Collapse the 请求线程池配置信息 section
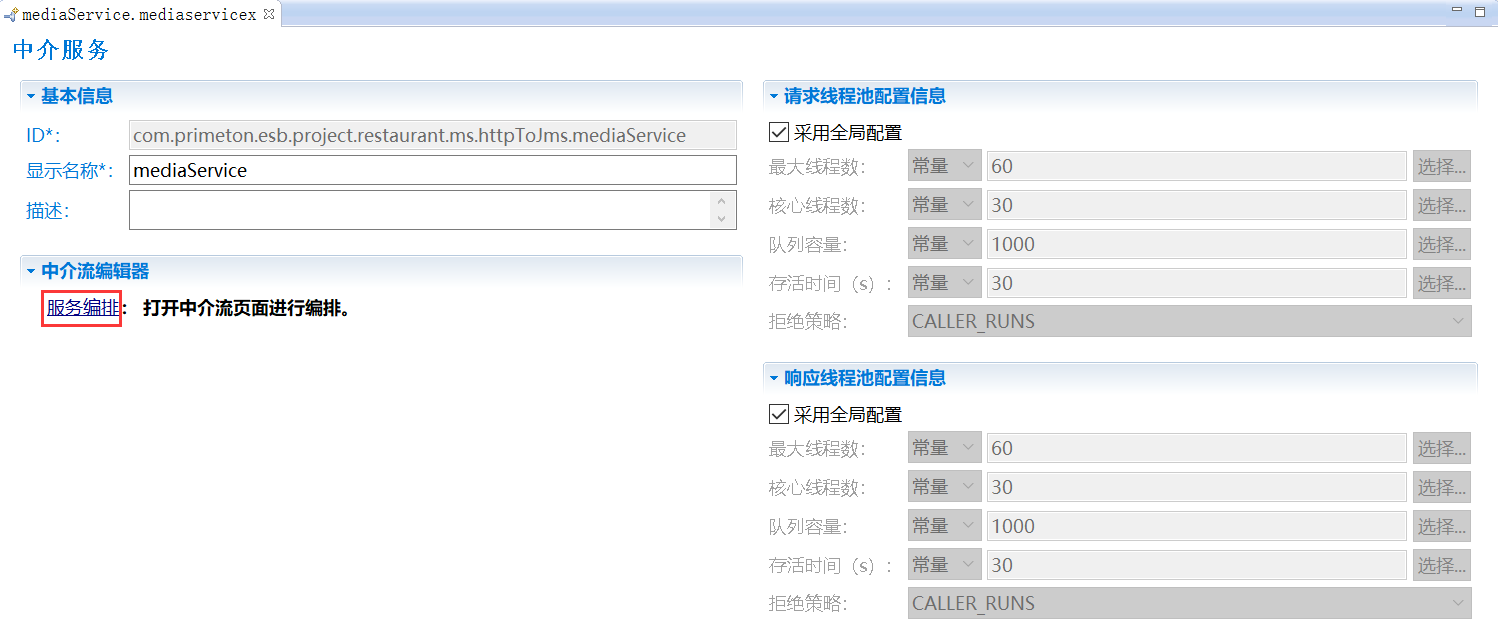The image size is (1498, 629). click(774, 97)
